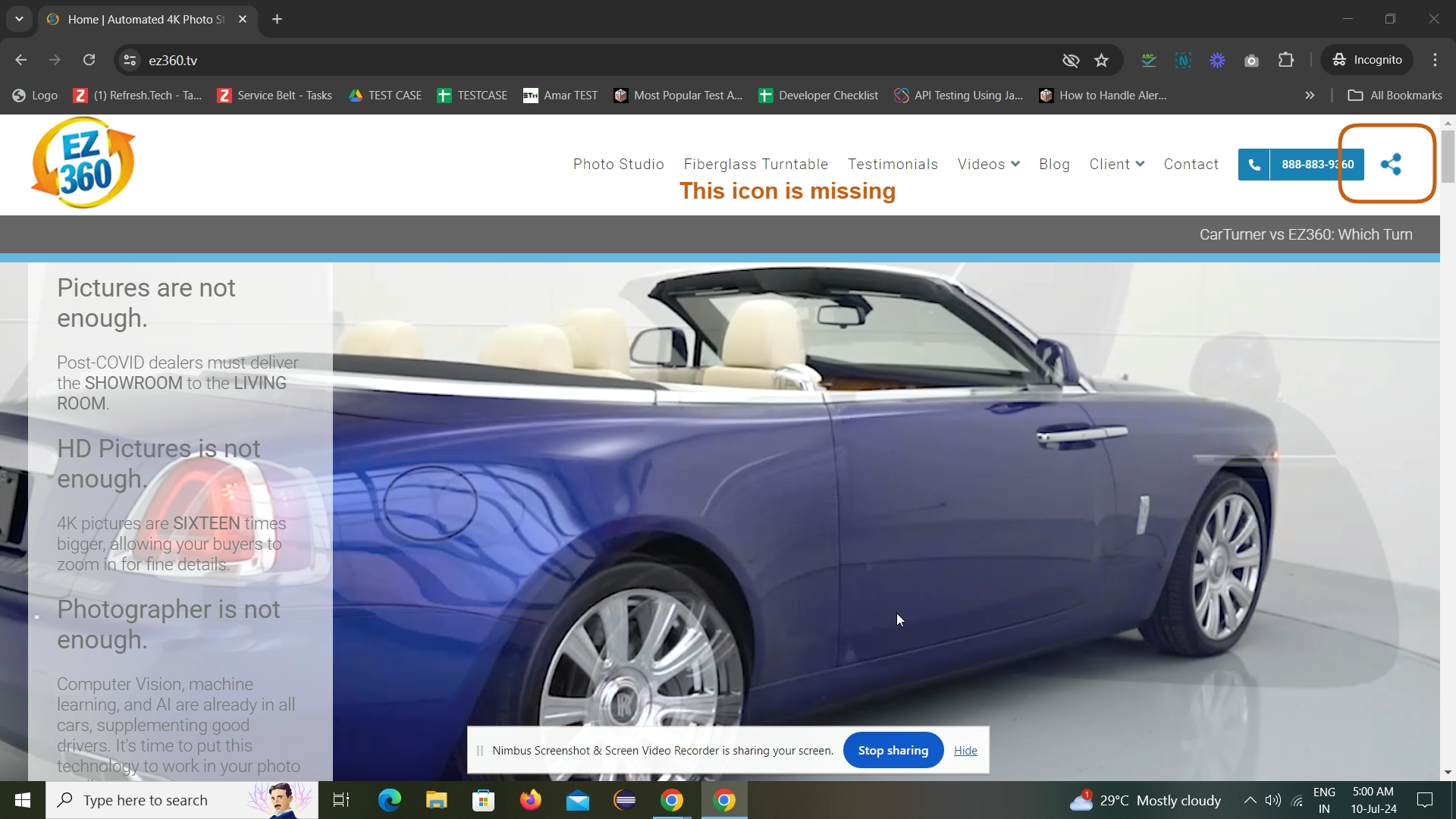Image resolution: width=1456 pixels, height=819 pixels.
Task: Click the Stop sharing button in Nimbus bar
Action: pyautogui.click(x=893, y=750)
